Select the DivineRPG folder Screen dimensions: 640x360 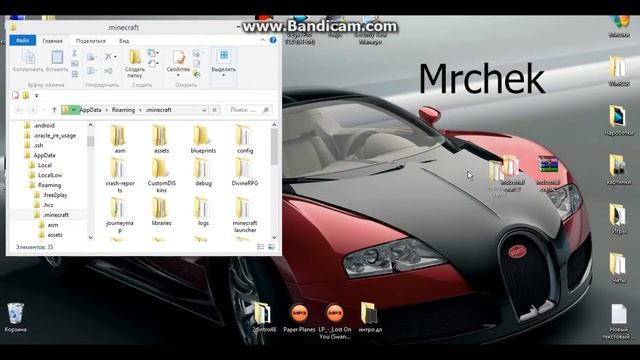(245, 172)
